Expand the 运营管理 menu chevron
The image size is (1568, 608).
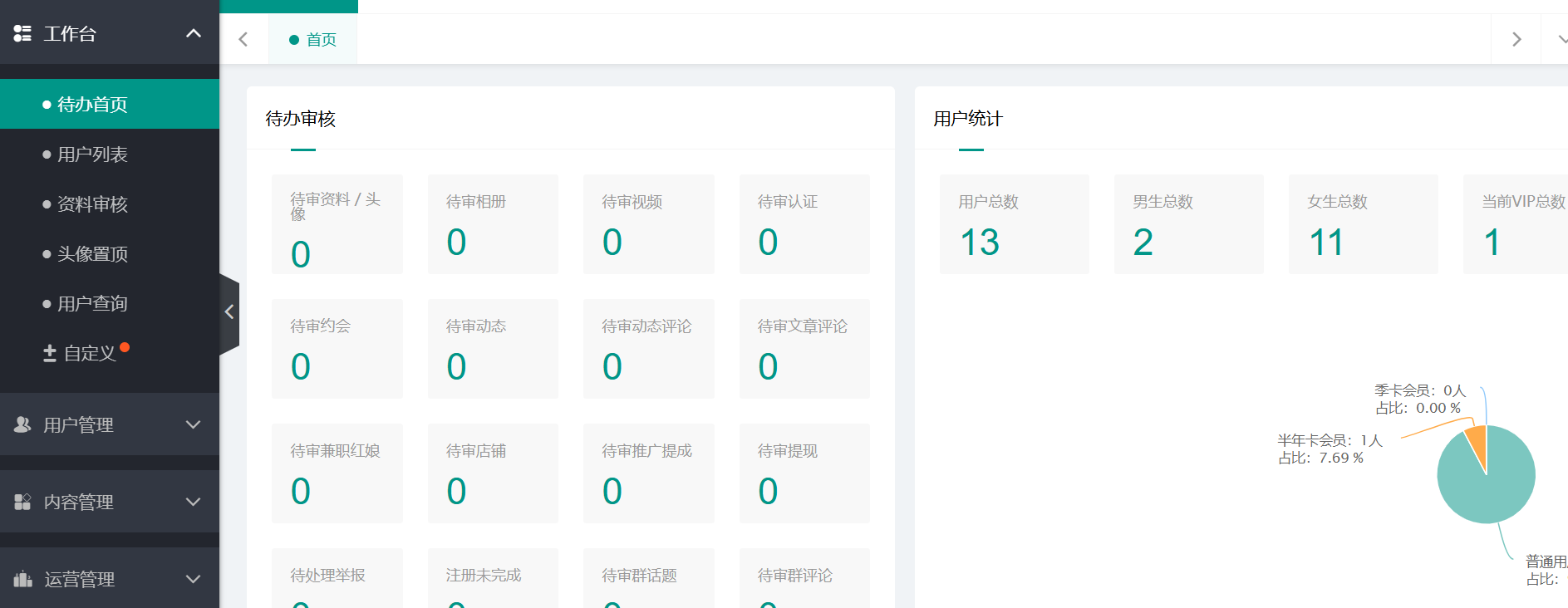(x=194, y=579)
